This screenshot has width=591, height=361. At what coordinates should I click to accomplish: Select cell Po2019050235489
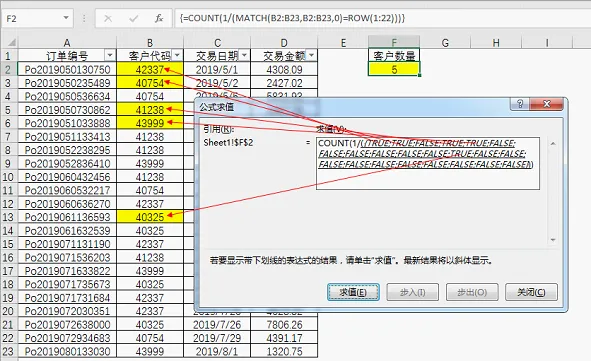click(67, 83)
